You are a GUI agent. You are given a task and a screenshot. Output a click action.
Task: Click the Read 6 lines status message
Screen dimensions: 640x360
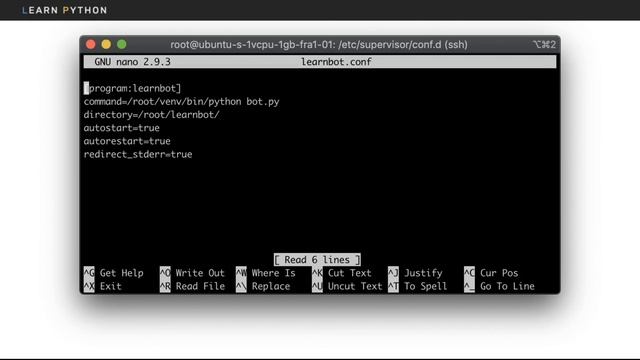point(317,260)
